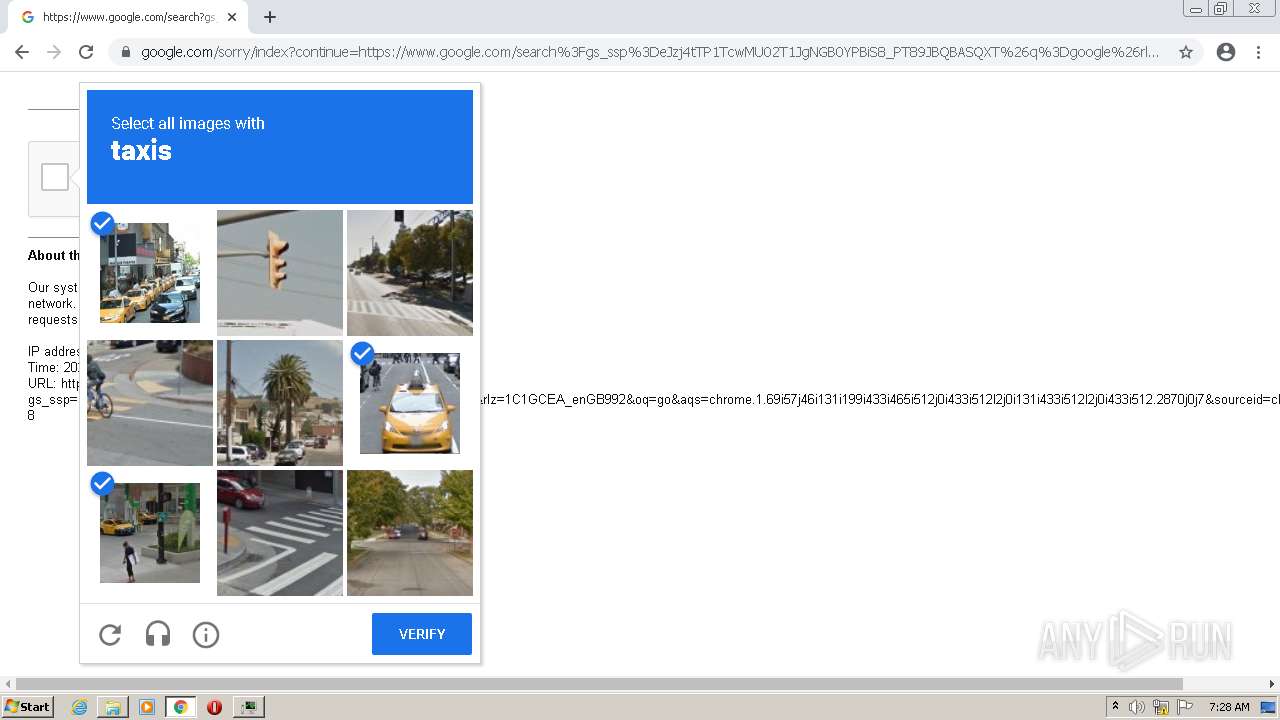
Task: Show hidden system tray icons
Action: [1115, 707]
